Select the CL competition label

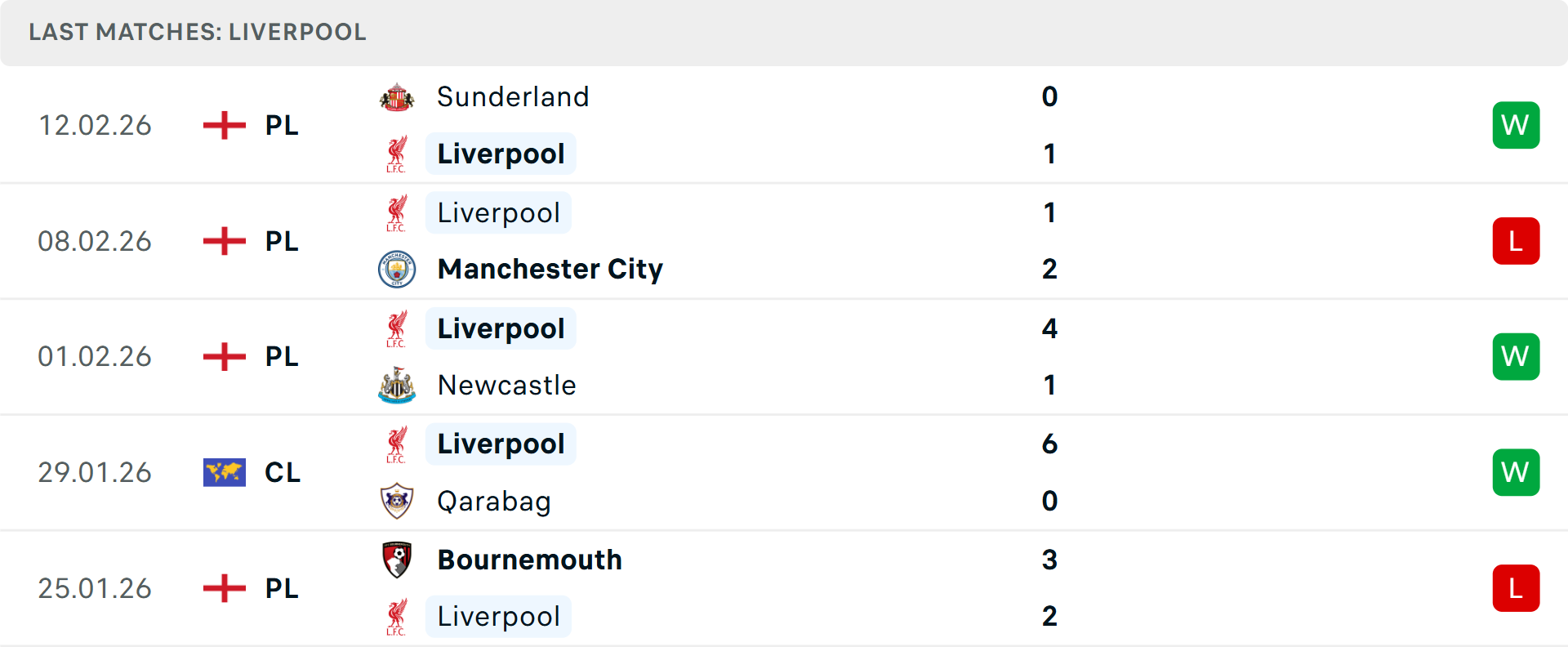[283, 472]
